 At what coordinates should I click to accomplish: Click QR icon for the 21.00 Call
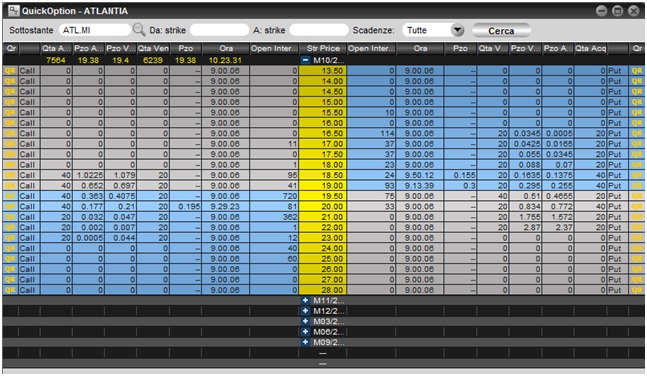pyautogui.click(x=10, y=217)
